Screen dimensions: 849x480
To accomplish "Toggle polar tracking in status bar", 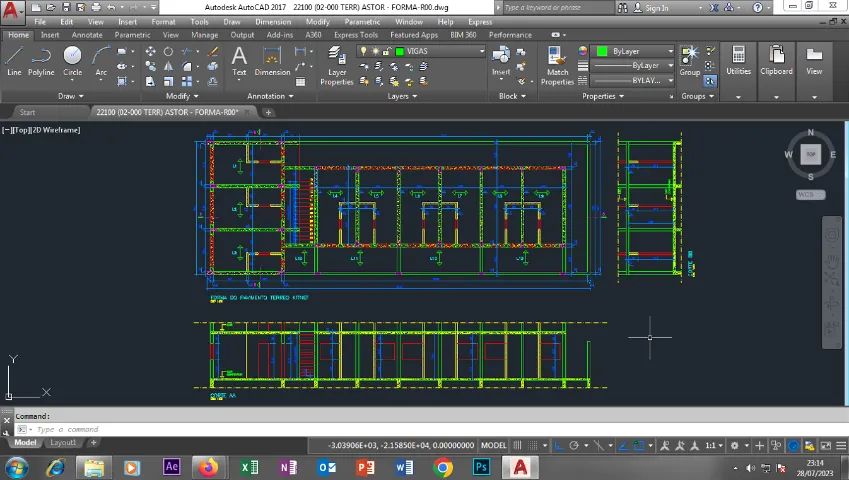I will coord(574,446).
